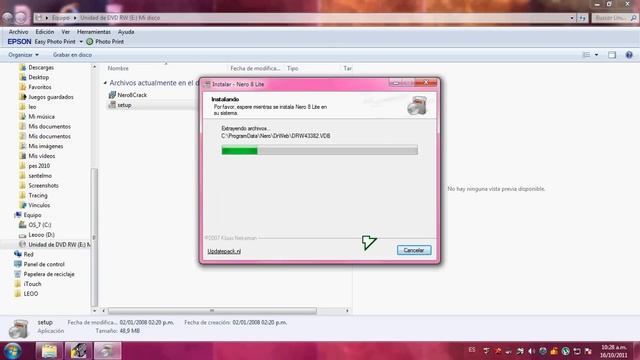Select Red network icon
The height and width of the screenshot is (360, 640).
[x=18, y=254]
